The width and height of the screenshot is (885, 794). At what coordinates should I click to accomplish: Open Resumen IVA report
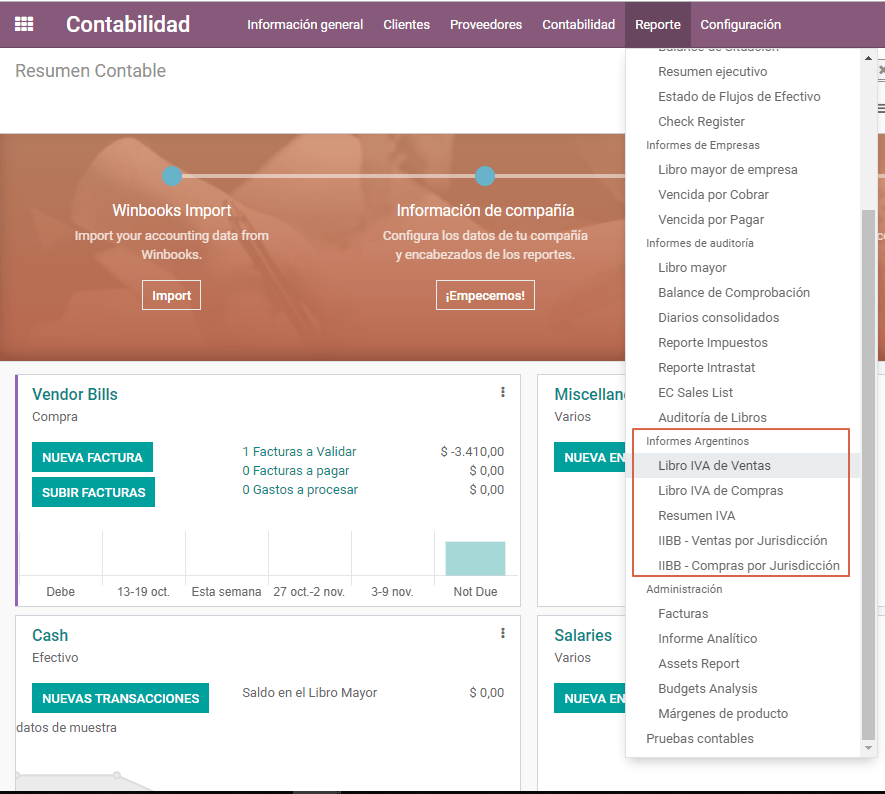[696, 516]
